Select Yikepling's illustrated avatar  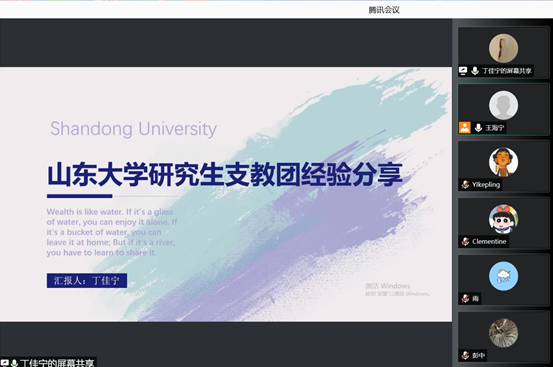pos(503,162)
